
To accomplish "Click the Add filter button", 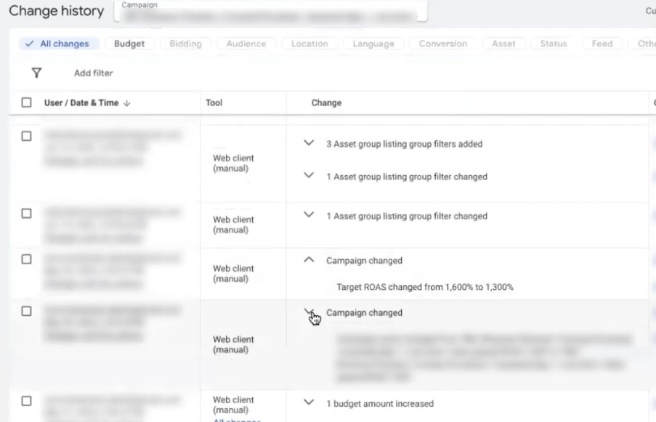I will coord(93,73).
